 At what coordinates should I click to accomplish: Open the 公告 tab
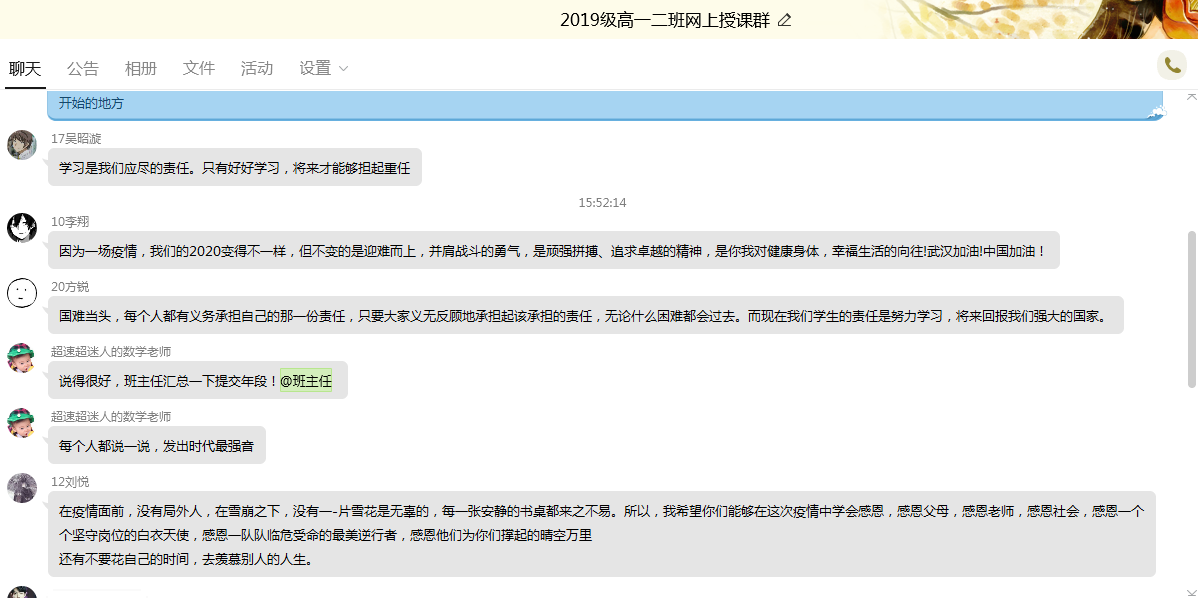coord(83,69)
